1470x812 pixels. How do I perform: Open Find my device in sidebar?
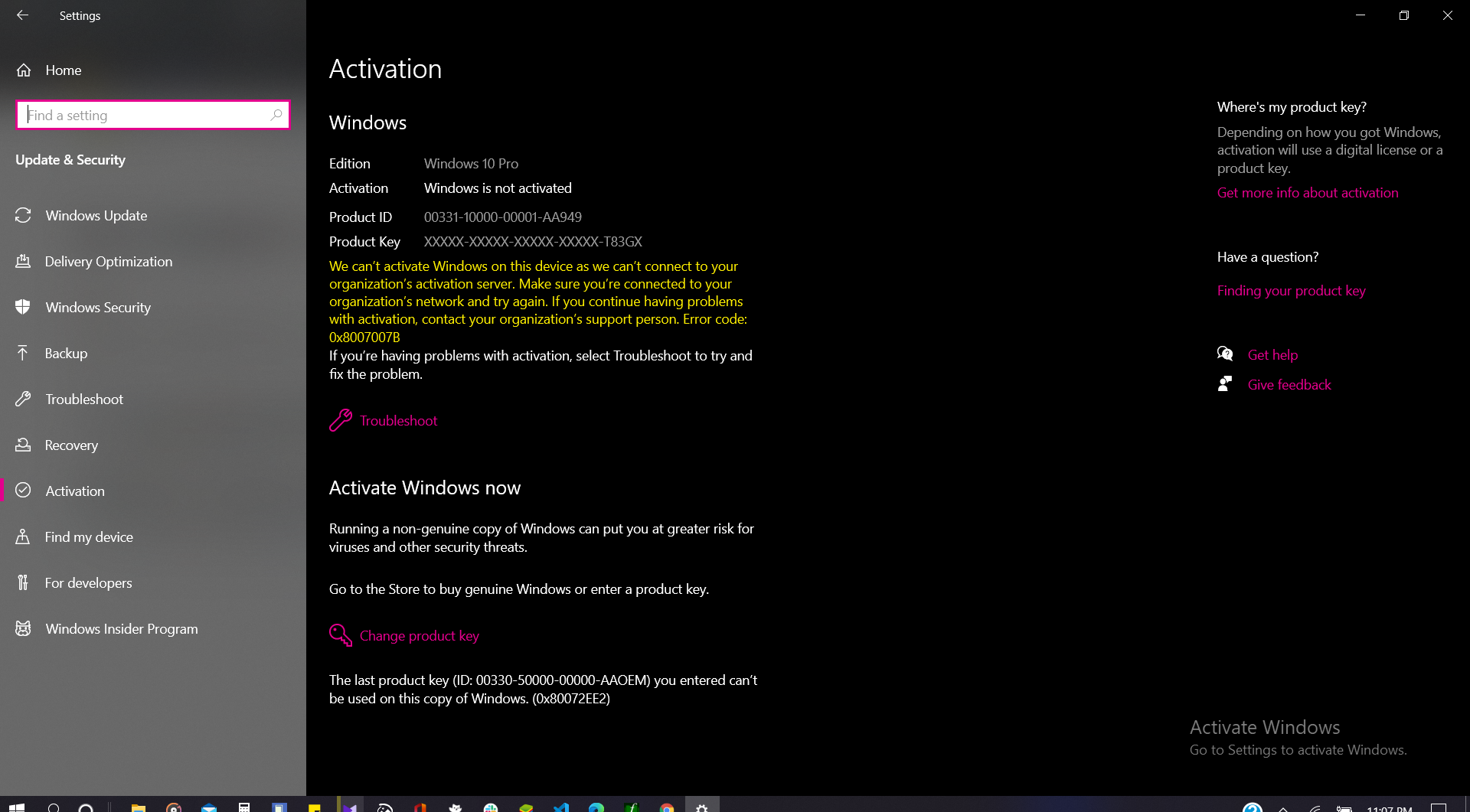153,537
